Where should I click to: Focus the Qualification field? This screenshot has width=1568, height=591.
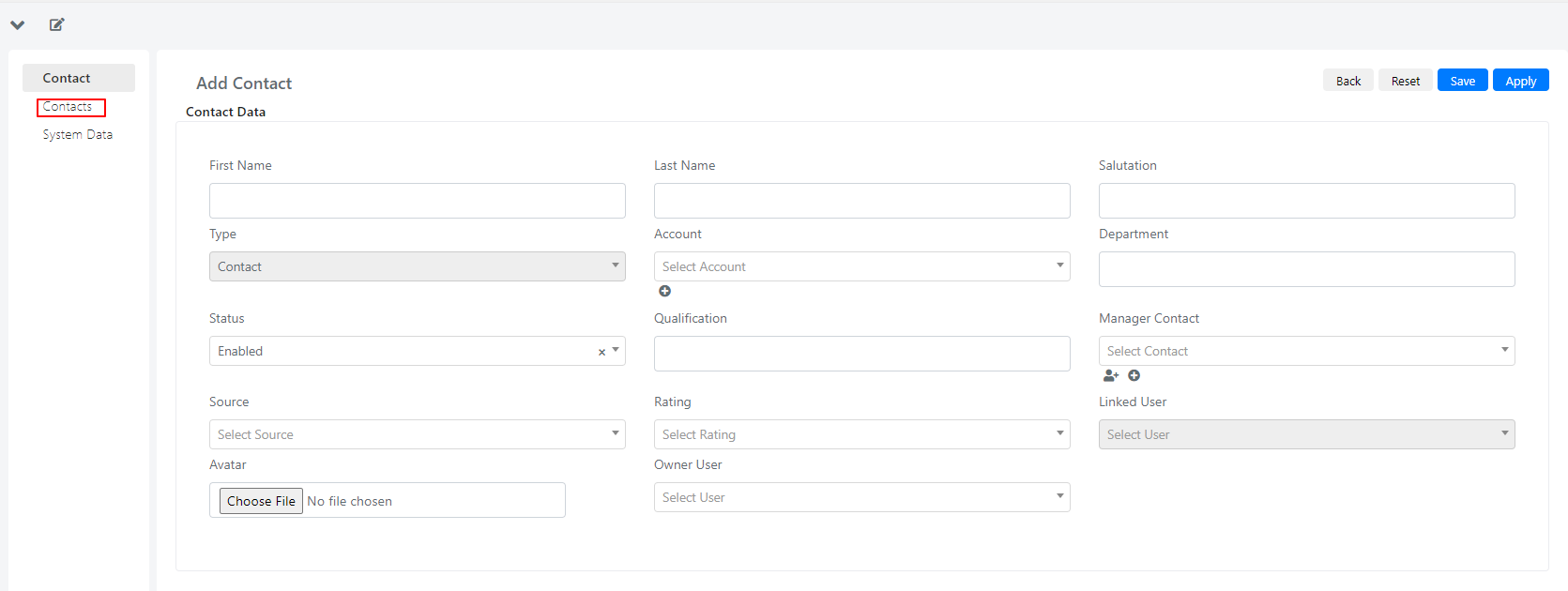pyautogui.click(x=862, y=354)
